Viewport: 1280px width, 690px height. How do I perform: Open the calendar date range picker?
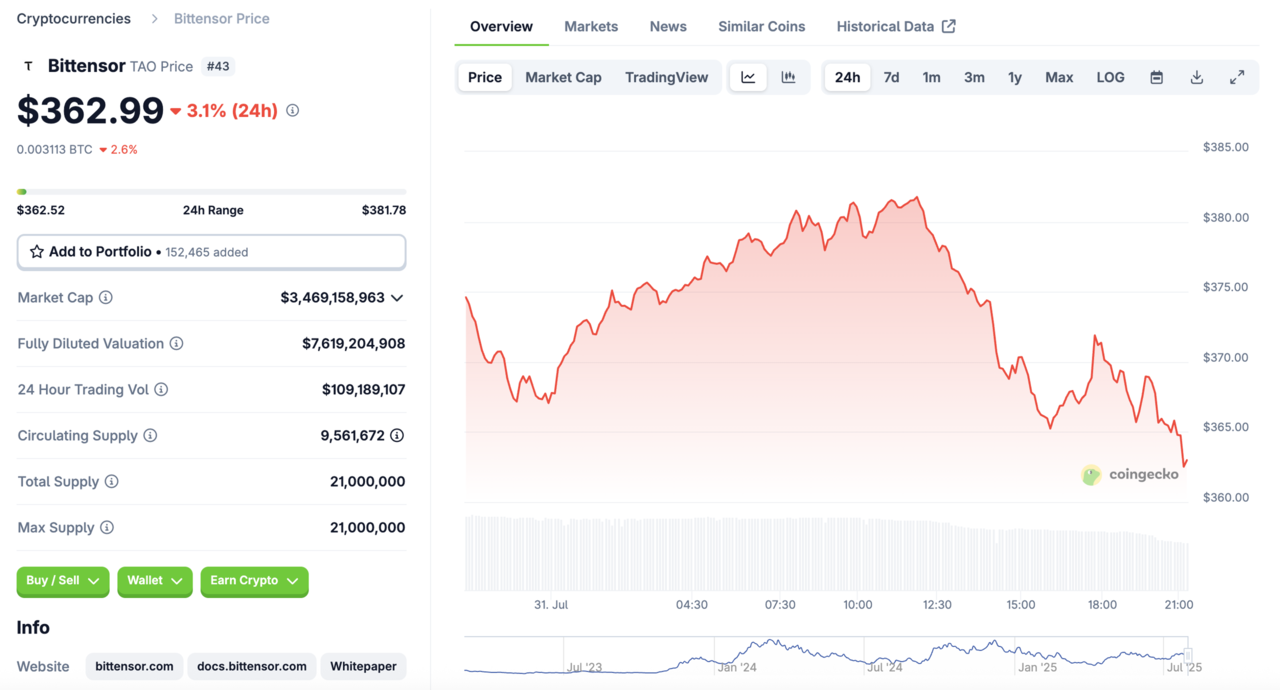pos(1156,77)
